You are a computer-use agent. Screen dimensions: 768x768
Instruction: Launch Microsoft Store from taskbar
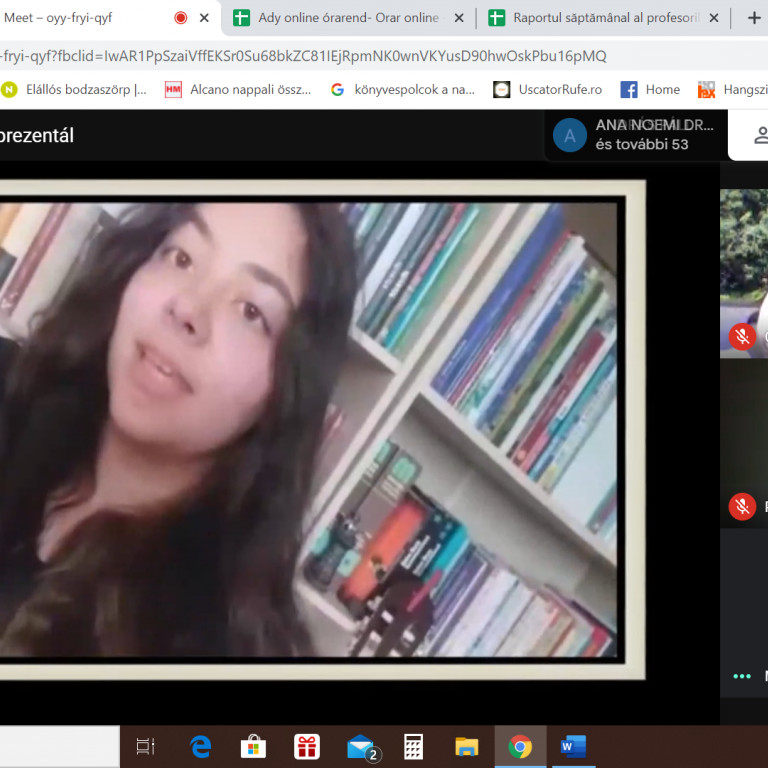254,746
